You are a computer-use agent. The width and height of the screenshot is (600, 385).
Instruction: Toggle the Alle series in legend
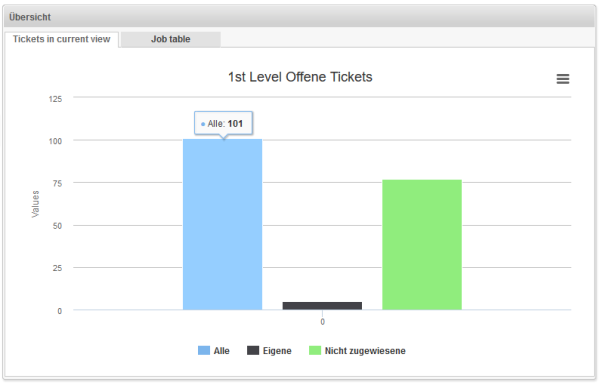214,351
